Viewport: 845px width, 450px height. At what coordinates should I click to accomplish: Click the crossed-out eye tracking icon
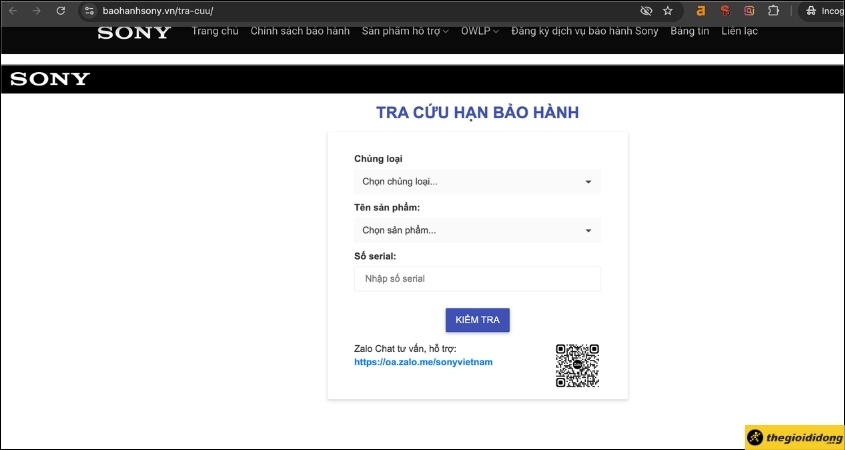click(x=646, y=11)
